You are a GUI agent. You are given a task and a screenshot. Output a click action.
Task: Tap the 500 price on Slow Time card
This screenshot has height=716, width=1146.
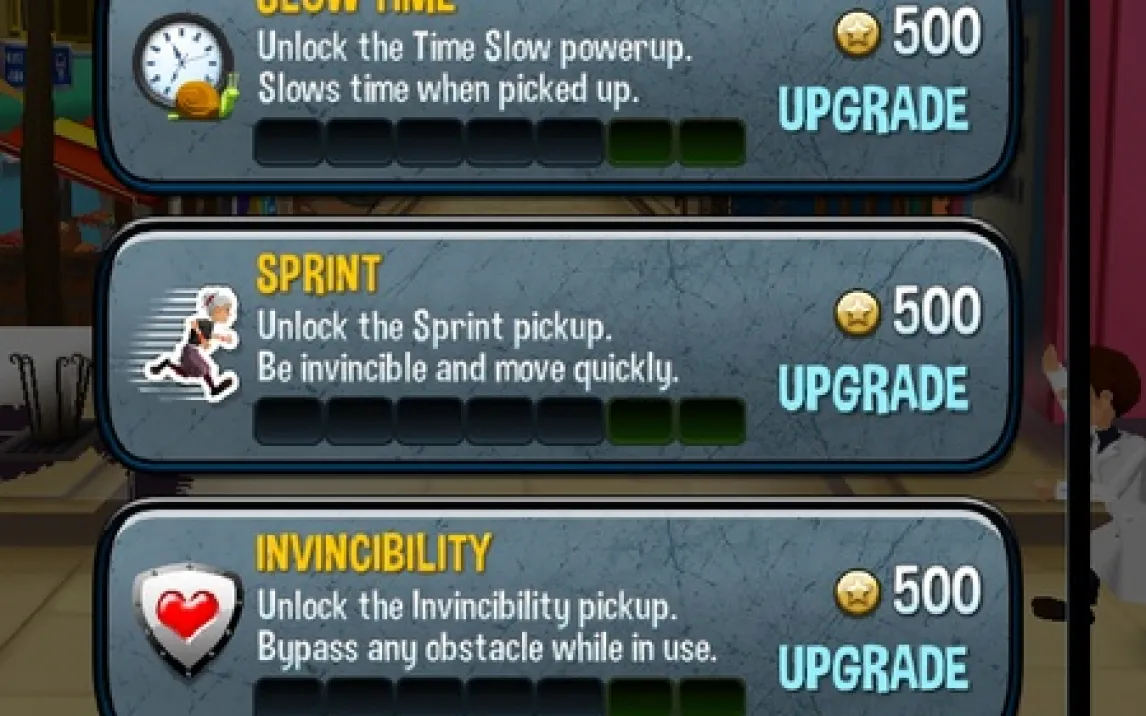point(937,33)
